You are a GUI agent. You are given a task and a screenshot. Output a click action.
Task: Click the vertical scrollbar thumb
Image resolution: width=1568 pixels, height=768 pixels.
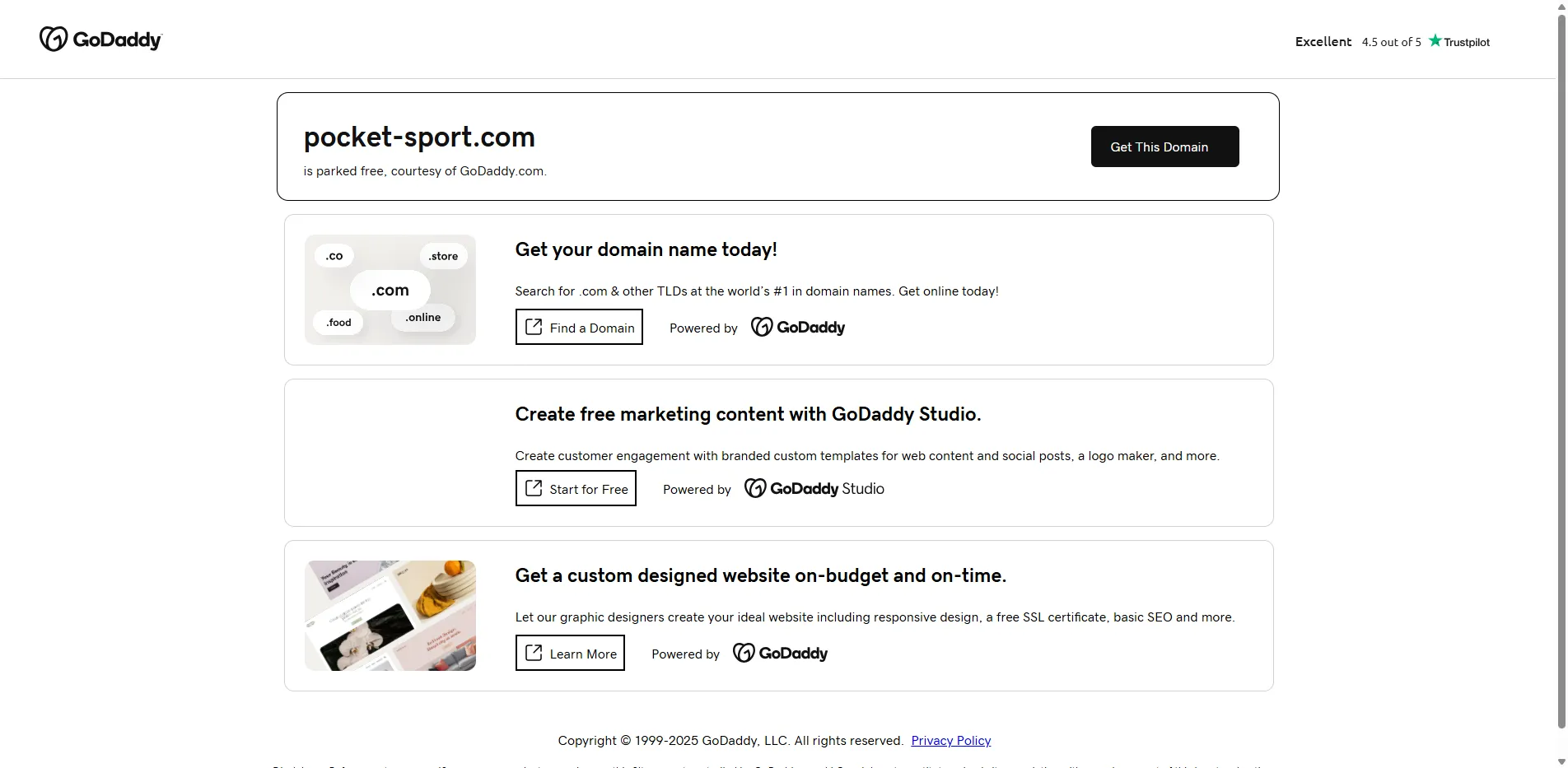[x=1561, y=370]
